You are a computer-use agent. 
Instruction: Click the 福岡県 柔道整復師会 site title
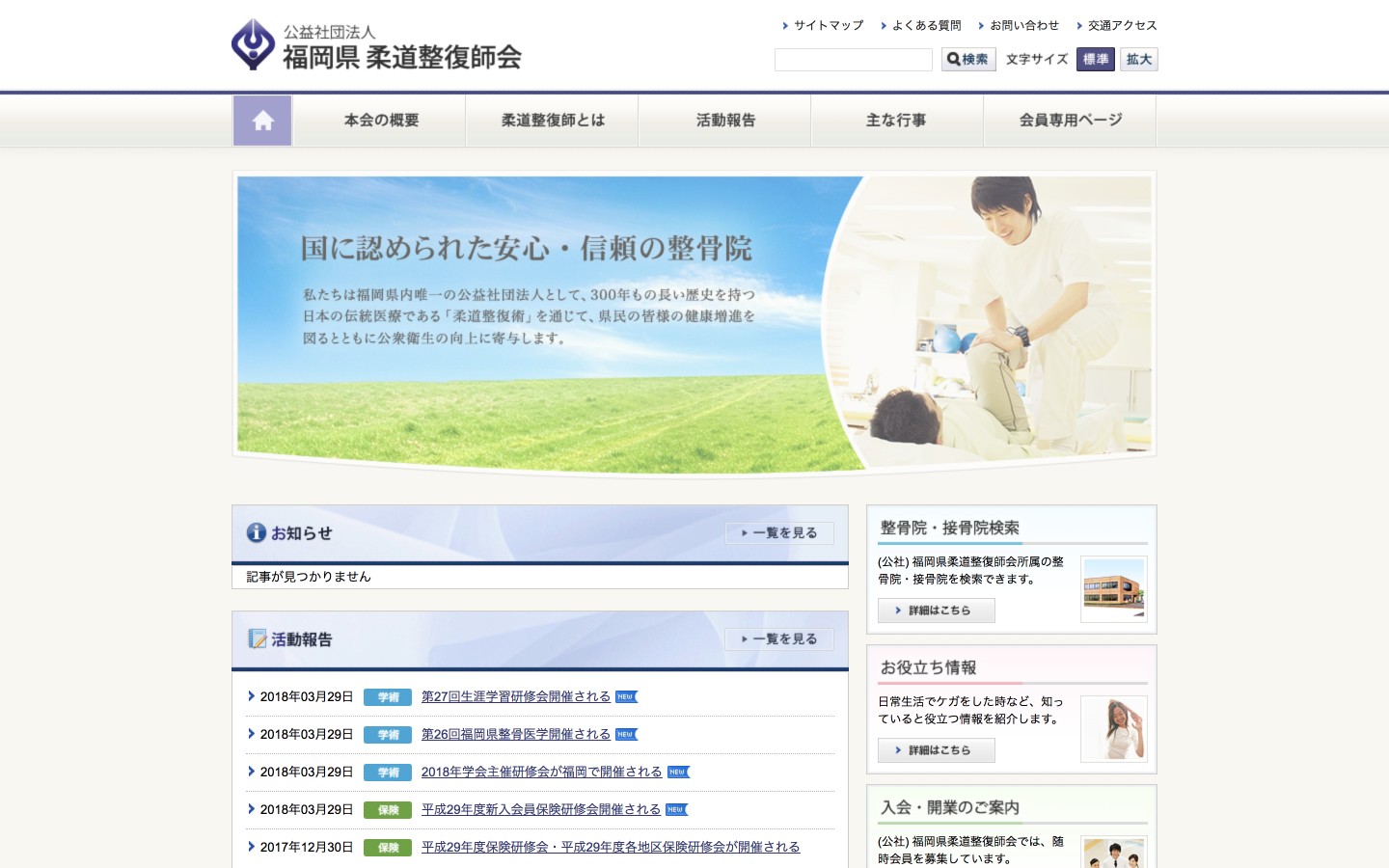[402, 57]
